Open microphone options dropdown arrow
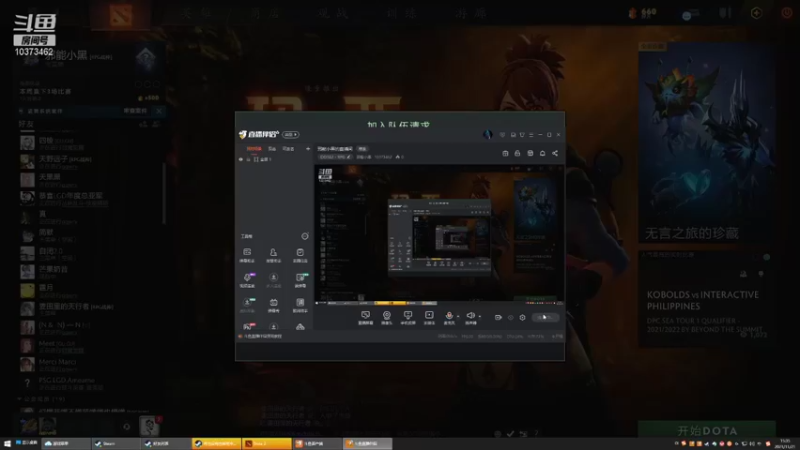The image size is (800, 450). pyautogui.click(x=458, y=316)
